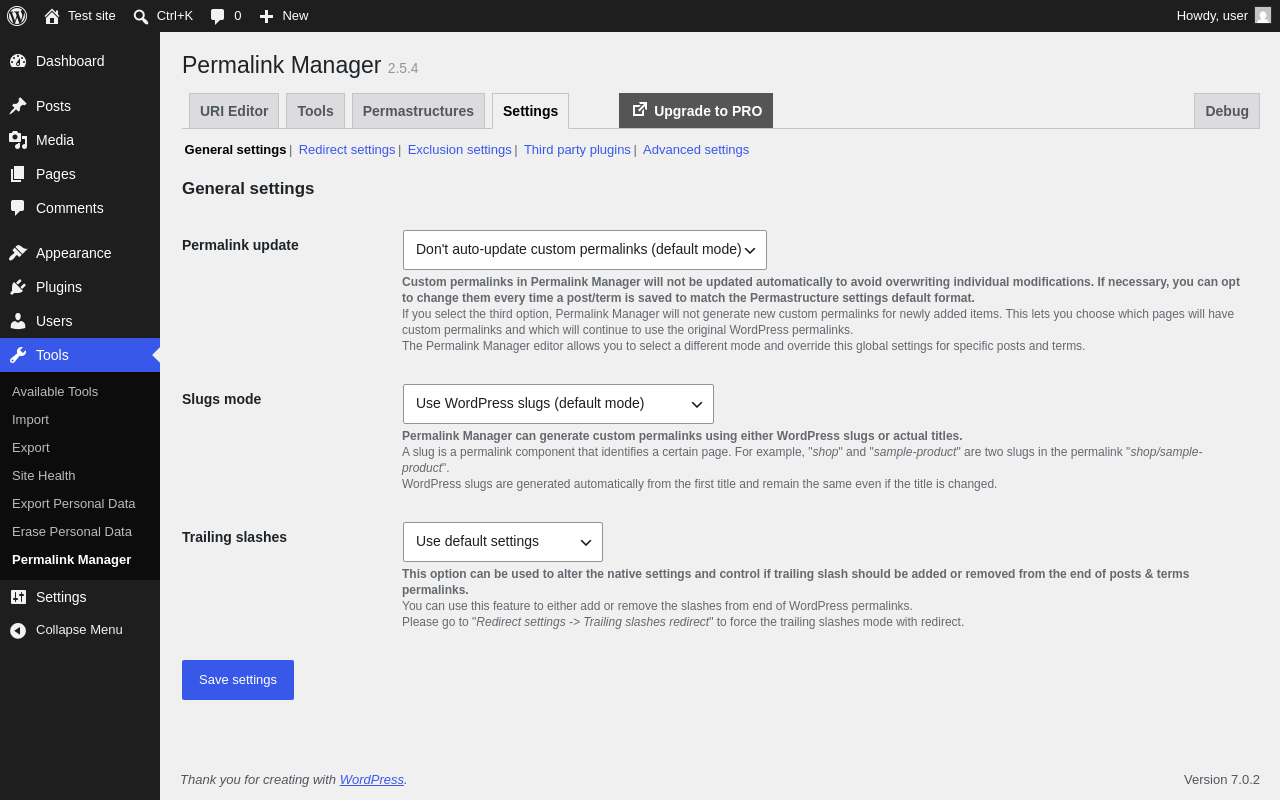Screen dimensions: 1280x800
Task: Go to Advanced settings section
Action: (696, 150)
